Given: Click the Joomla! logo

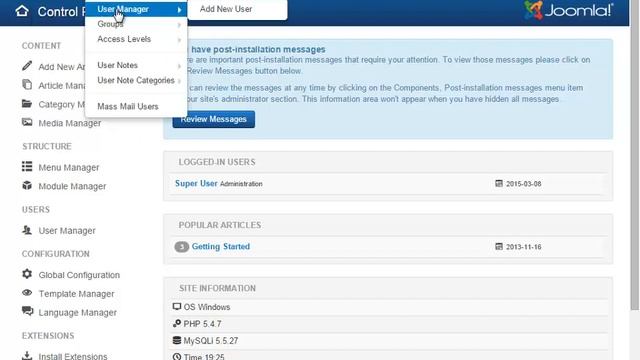Looking at the screenshot, I should click(x=569, y=10).
